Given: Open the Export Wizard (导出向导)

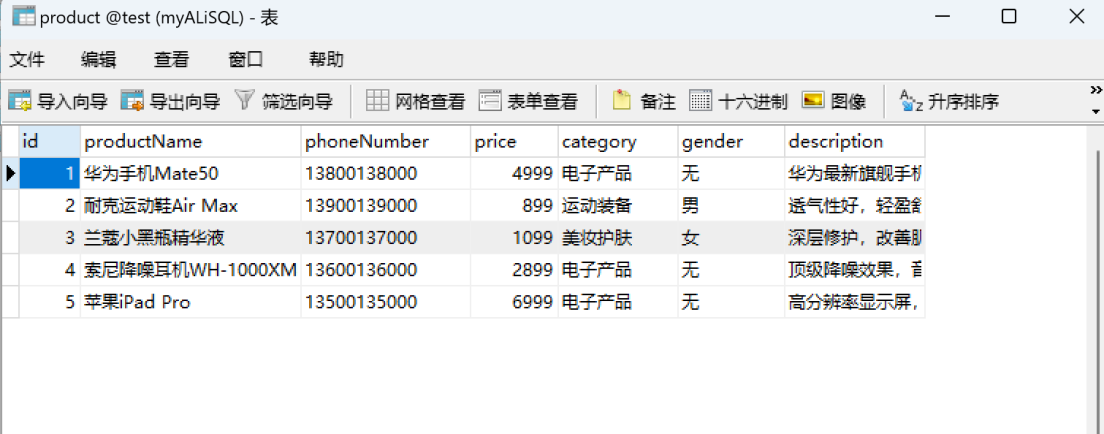Looking at the screenshot, I should [x=170, y=102].
